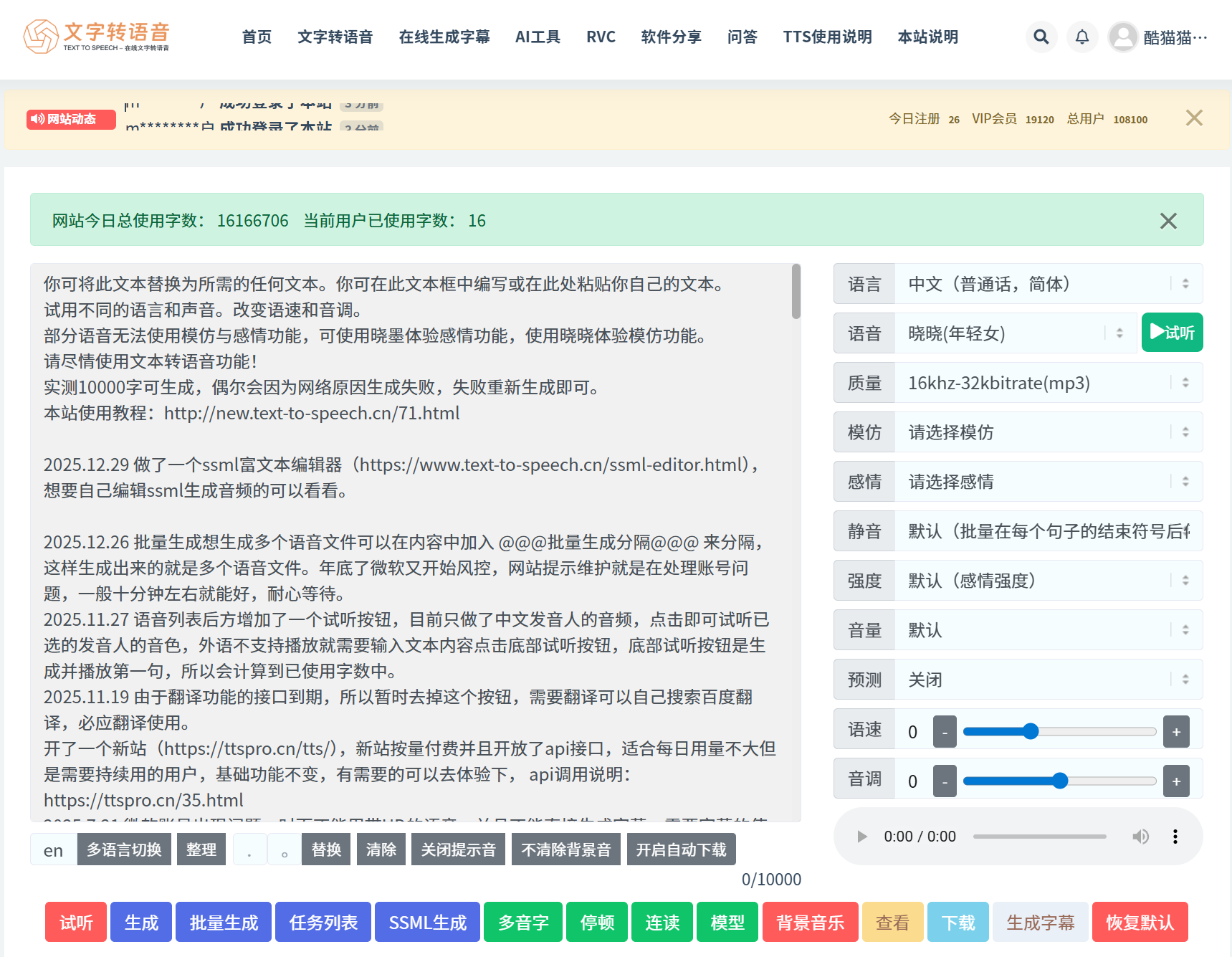
Task: Open the notification bell
Action: (x=1081, y=37)
